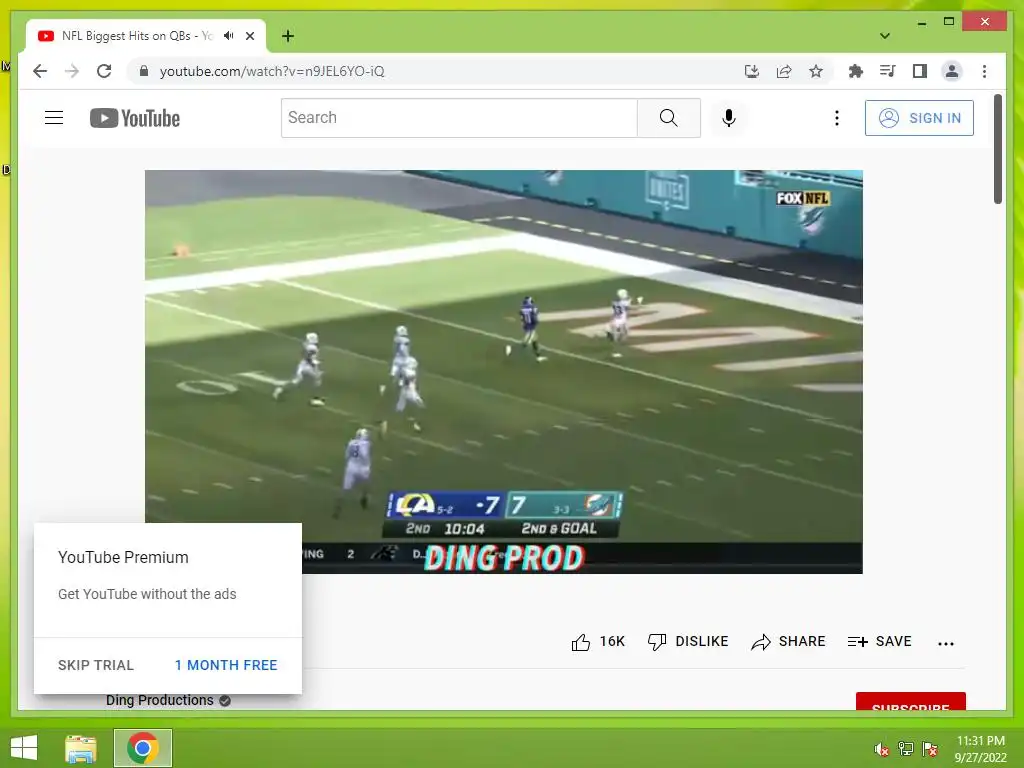The width and height of the screenshot is (1024, 768).
Task: Open Action Center flag icon
Action: [930, 748]
